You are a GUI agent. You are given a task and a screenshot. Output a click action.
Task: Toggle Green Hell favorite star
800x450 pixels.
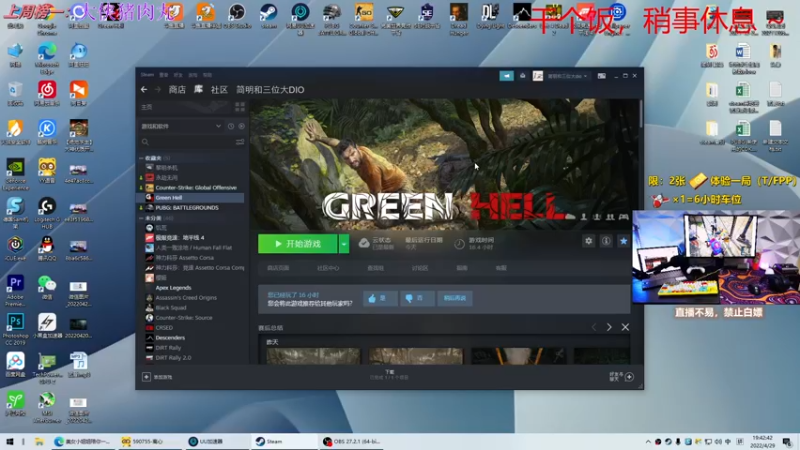point(623,241)
